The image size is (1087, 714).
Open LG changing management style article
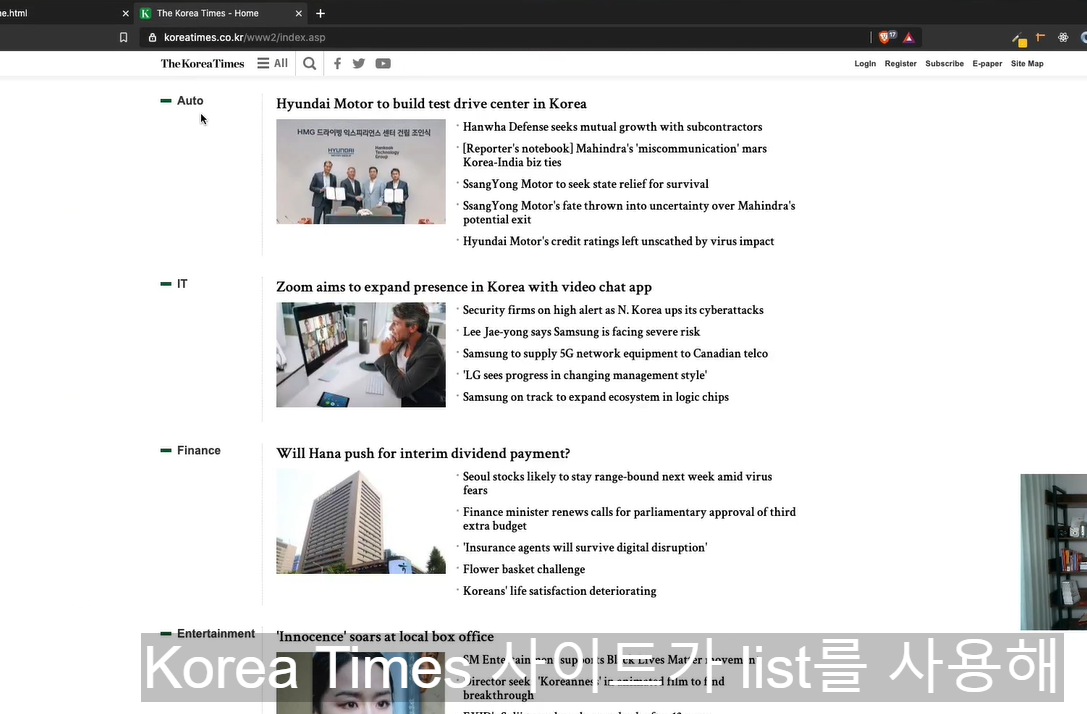tap(584, 375)
